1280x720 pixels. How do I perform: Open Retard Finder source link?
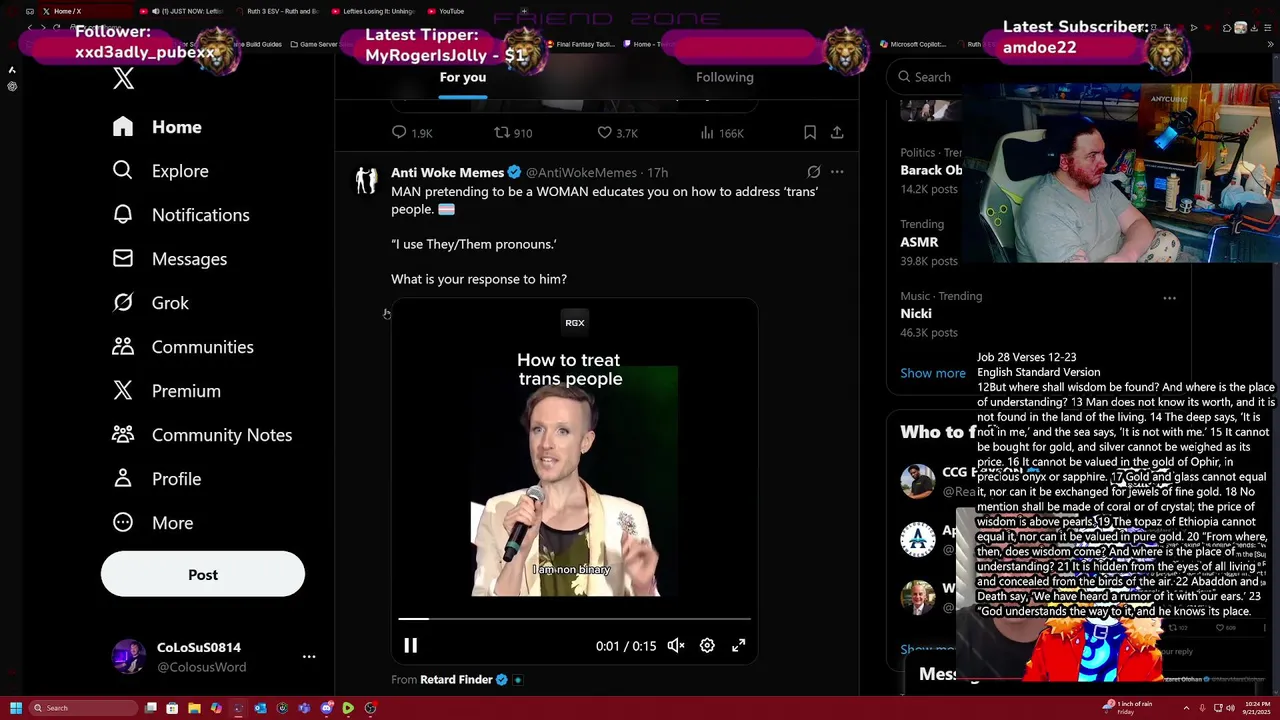pyautogui.click(x=456, y=680)
